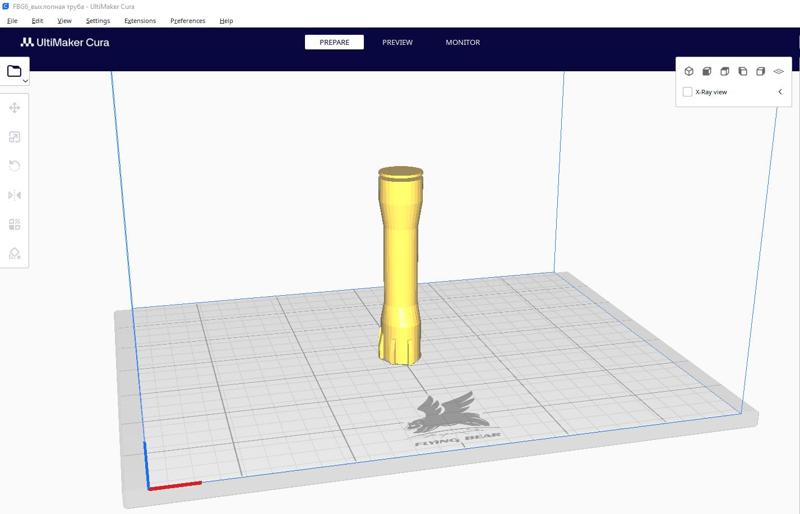Switch to 3D perspective camera view
Screen dimensions: 800x514
click(689, 71)
